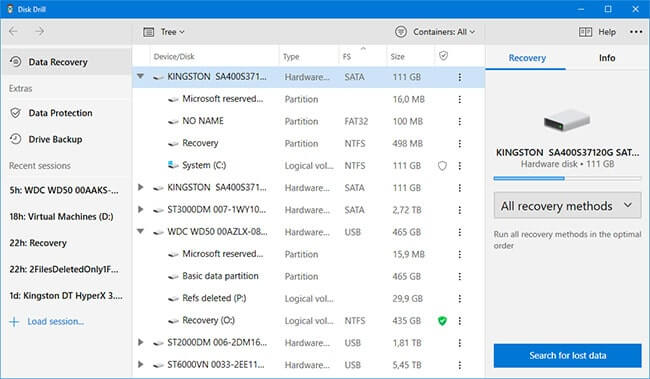Switch to the Info tab
The image size is (650, 379).
[x=607, y=58]
